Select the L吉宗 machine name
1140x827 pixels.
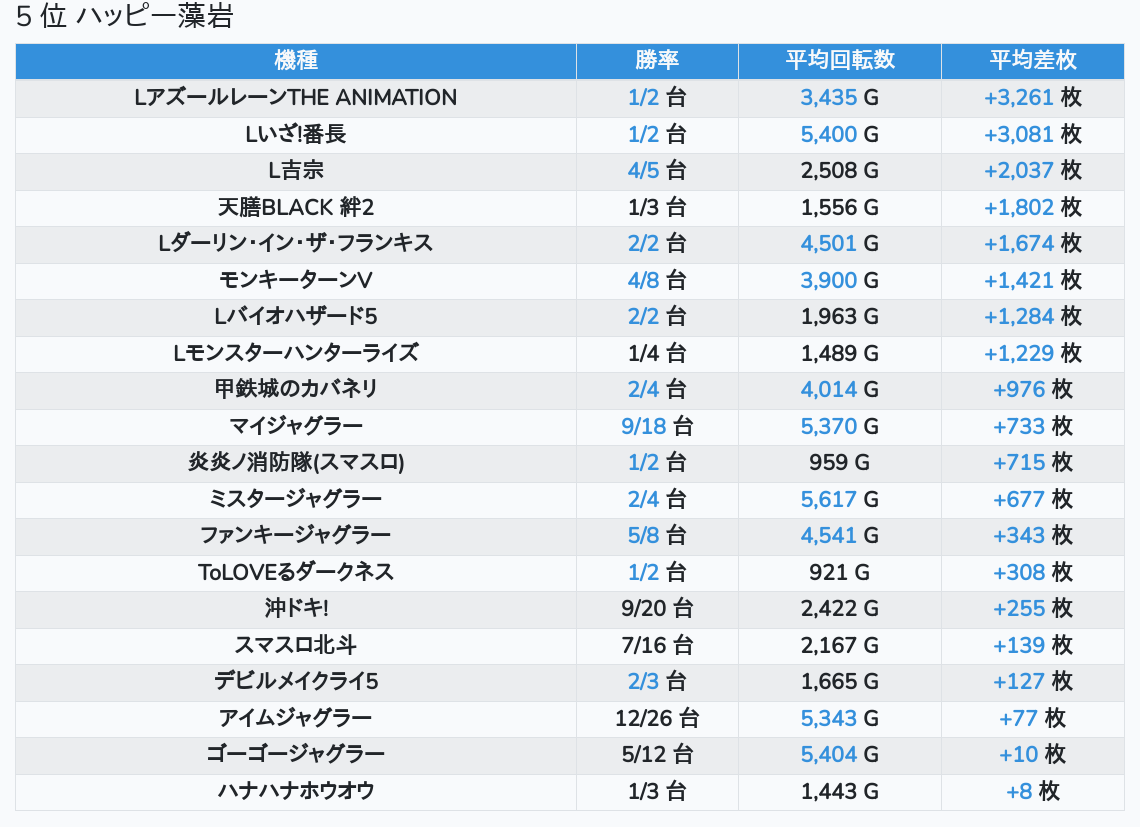tap(296, 170)
